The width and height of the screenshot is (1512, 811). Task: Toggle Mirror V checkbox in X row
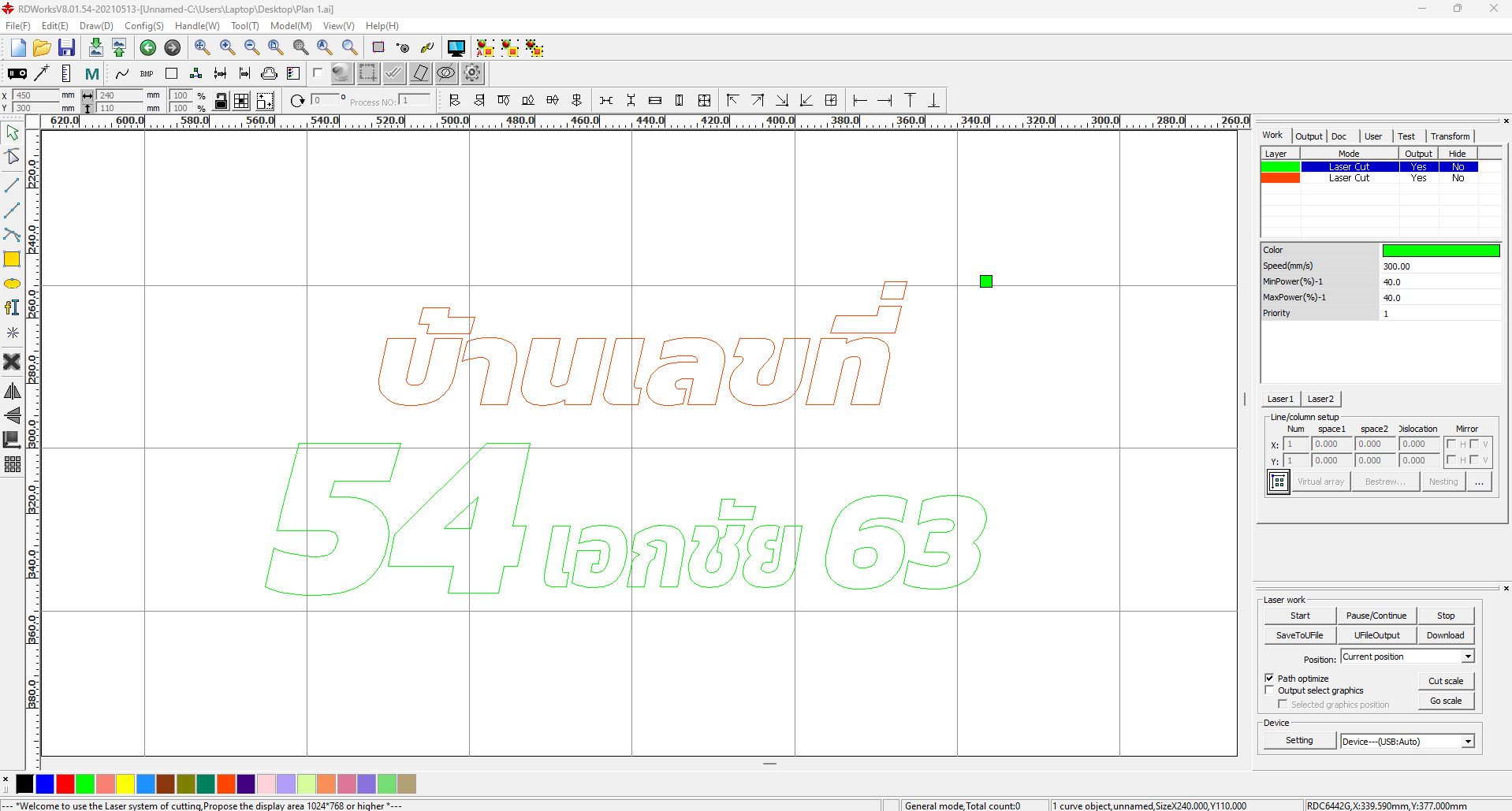click(1474, 444)
